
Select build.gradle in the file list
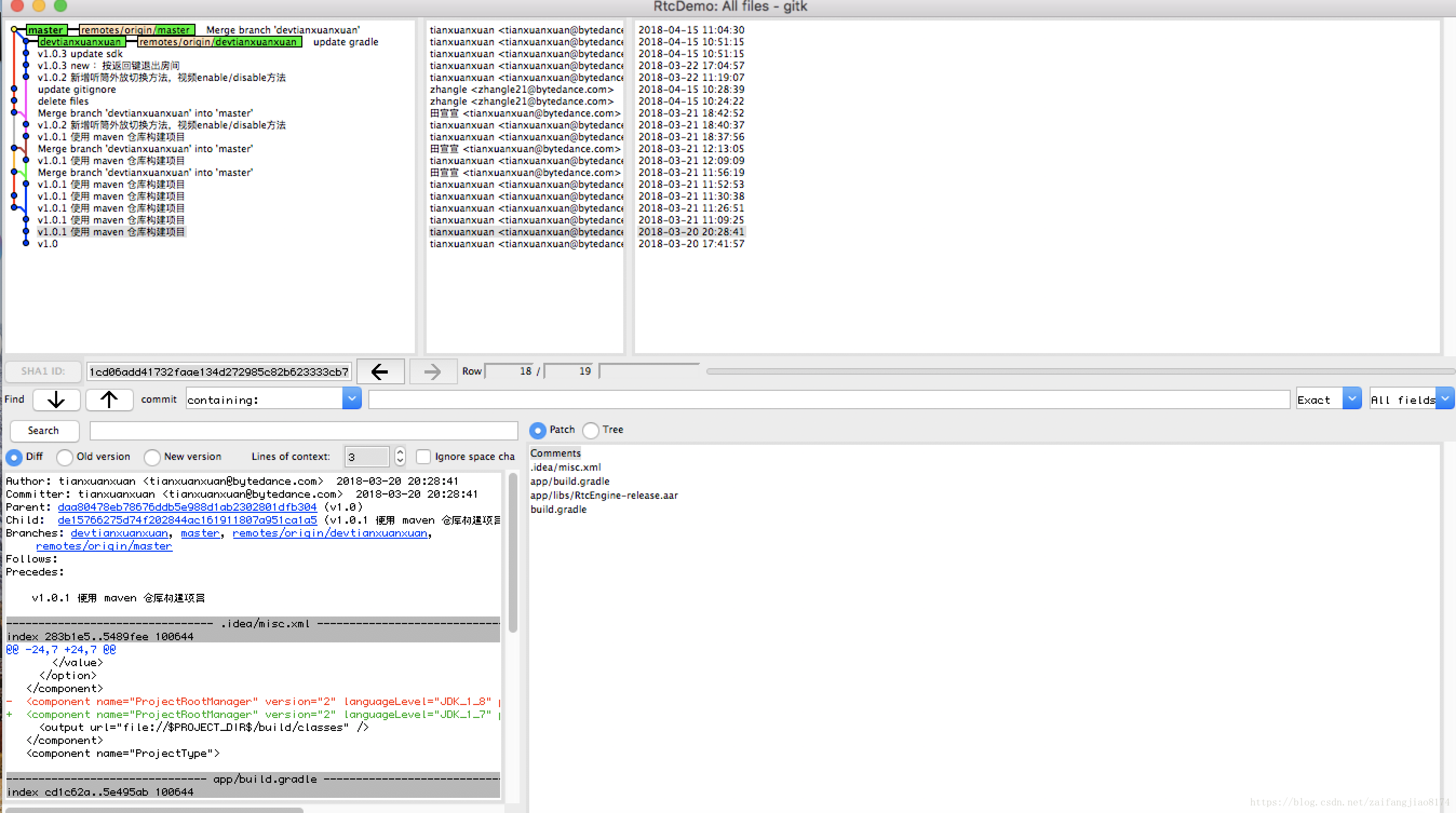[x=558, y=510]
